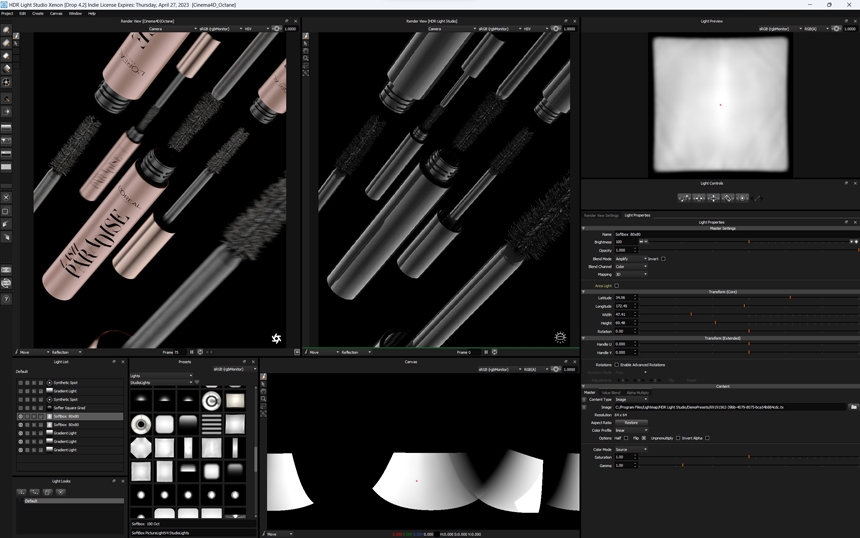This screenshot has height=538, width=860.
Task: Click the exposure icon in the Canvas header
Action: click(556, 369)
